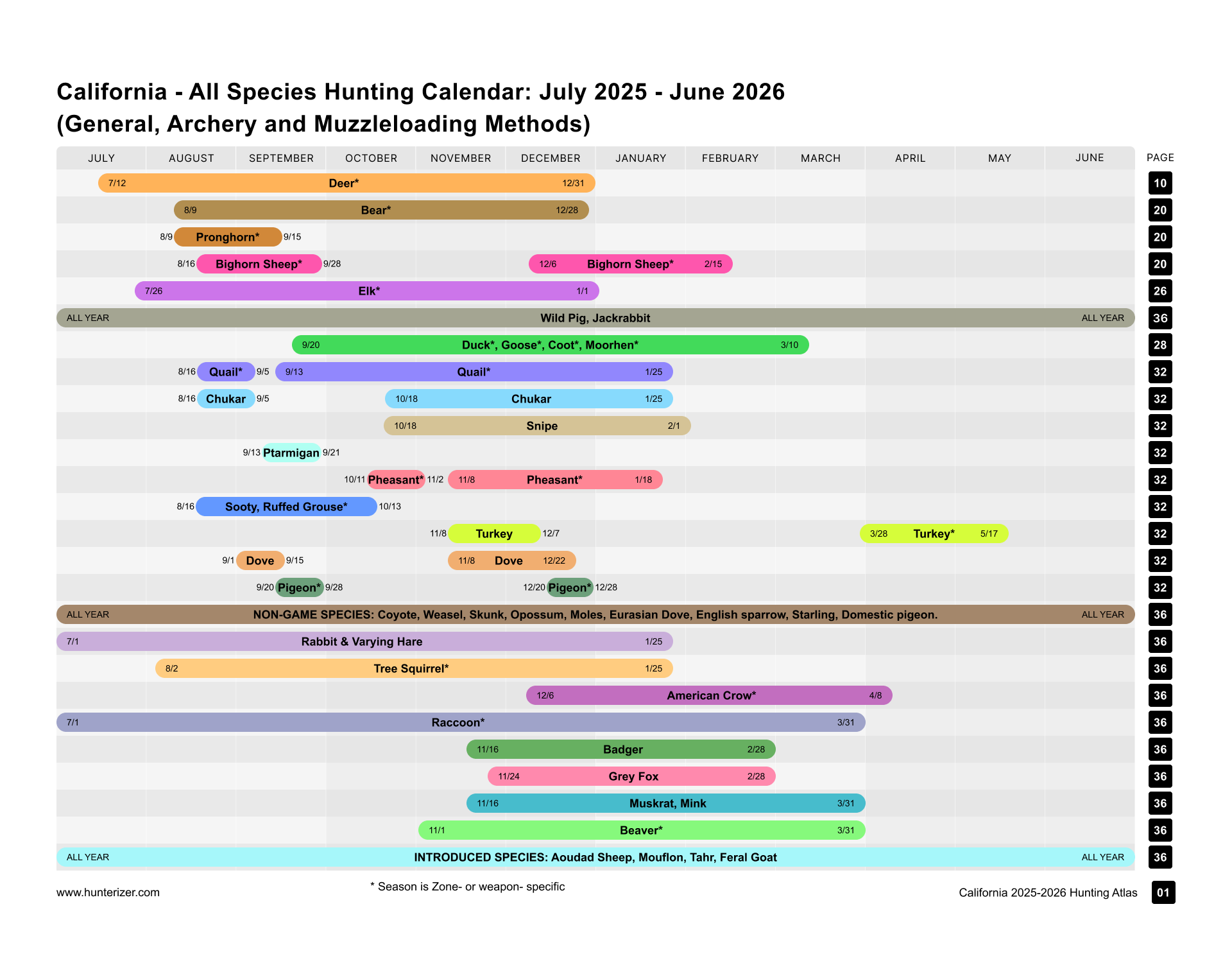Click the Pronghorn* season bar
Viewport: 1232px width, 954px height.
pyautogui.click(x=228, y=237)
